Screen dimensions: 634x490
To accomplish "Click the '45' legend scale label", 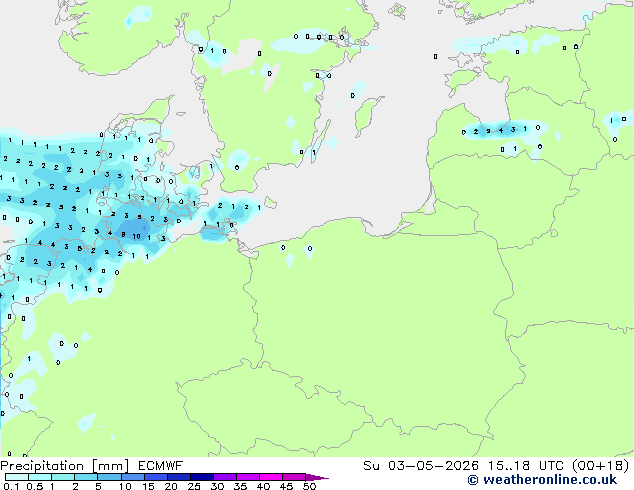I will [286, 486].
